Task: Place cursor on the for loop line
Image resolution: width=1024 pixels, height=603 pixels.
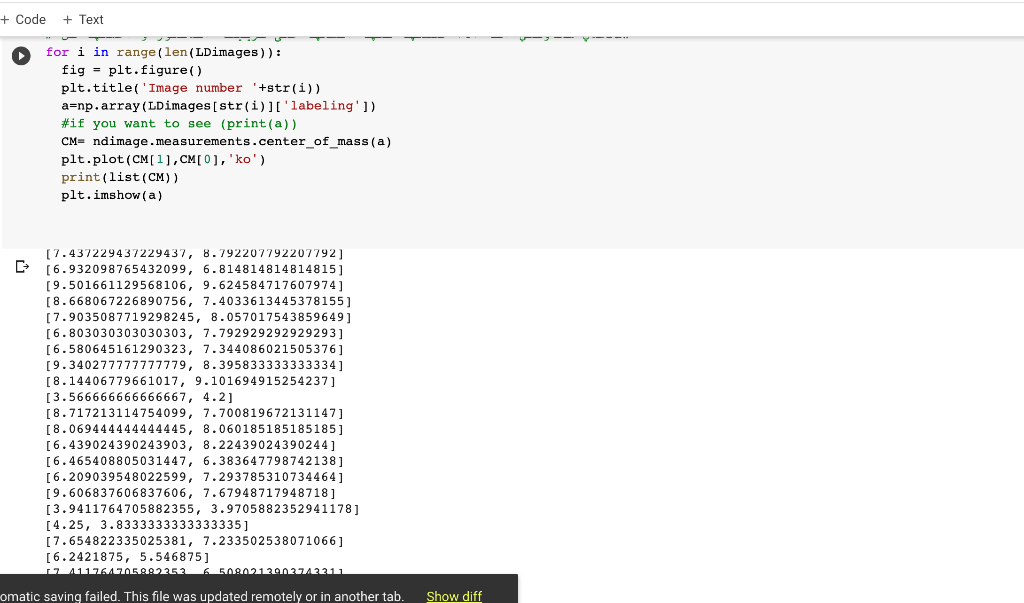Action: click(x=160, y=51)
